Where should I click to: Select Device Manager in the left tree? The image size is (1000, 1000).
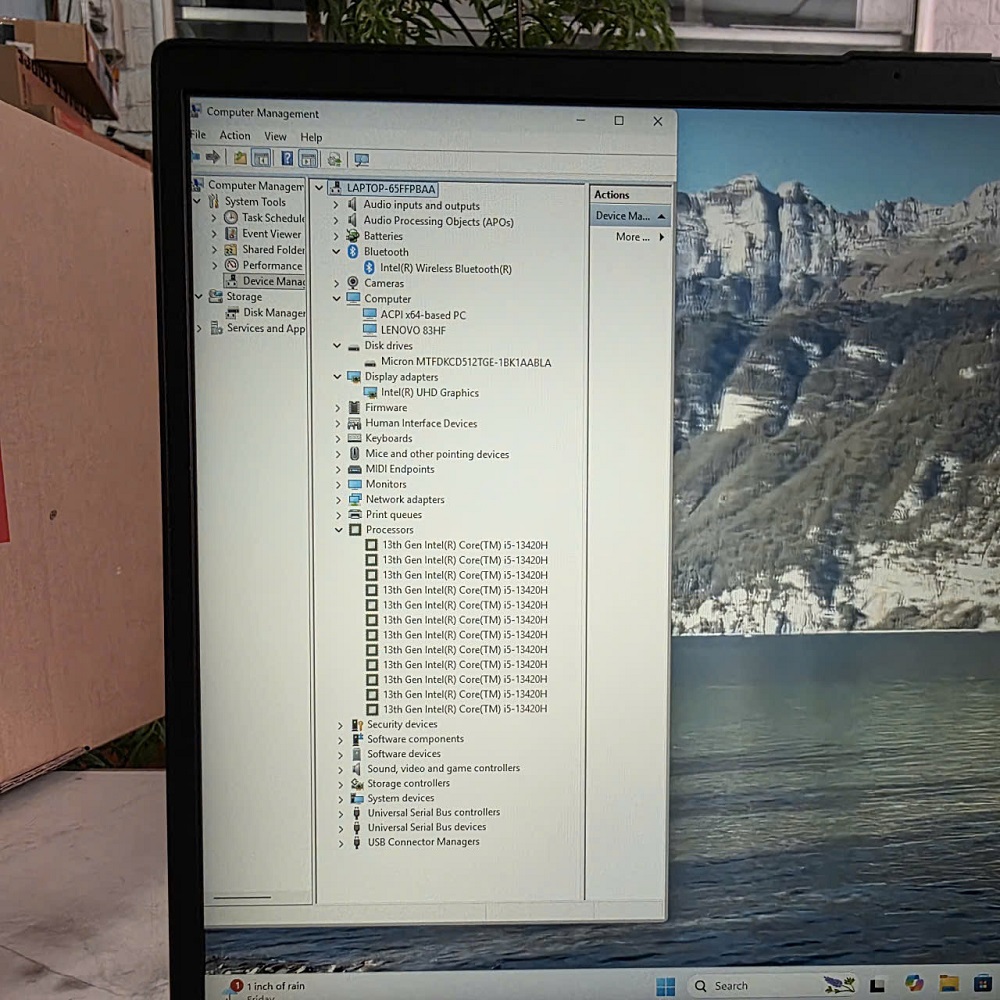(265, 281)
